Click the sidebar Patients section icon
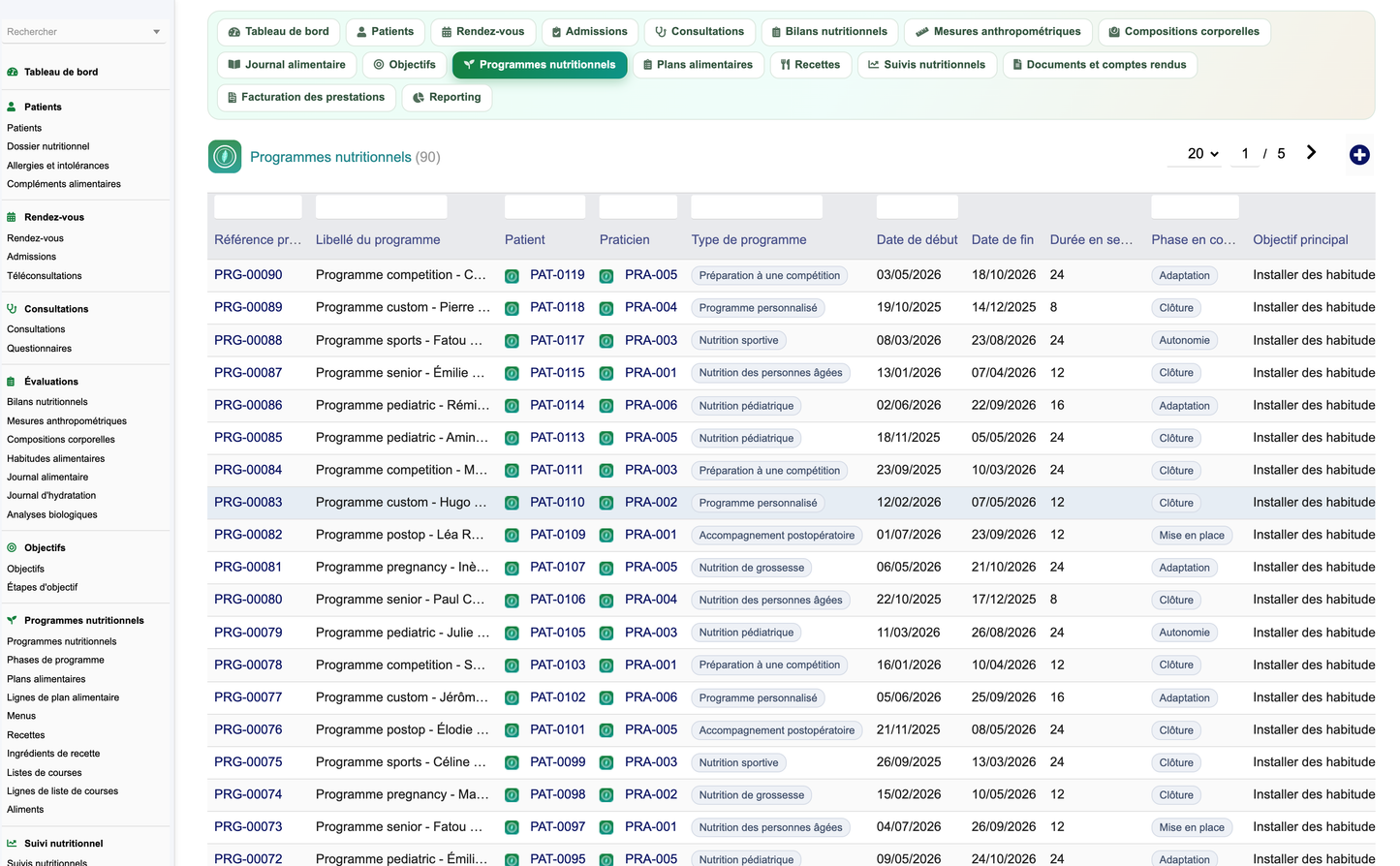This screenshot has height=866, width=1400. tap(12, 107)
